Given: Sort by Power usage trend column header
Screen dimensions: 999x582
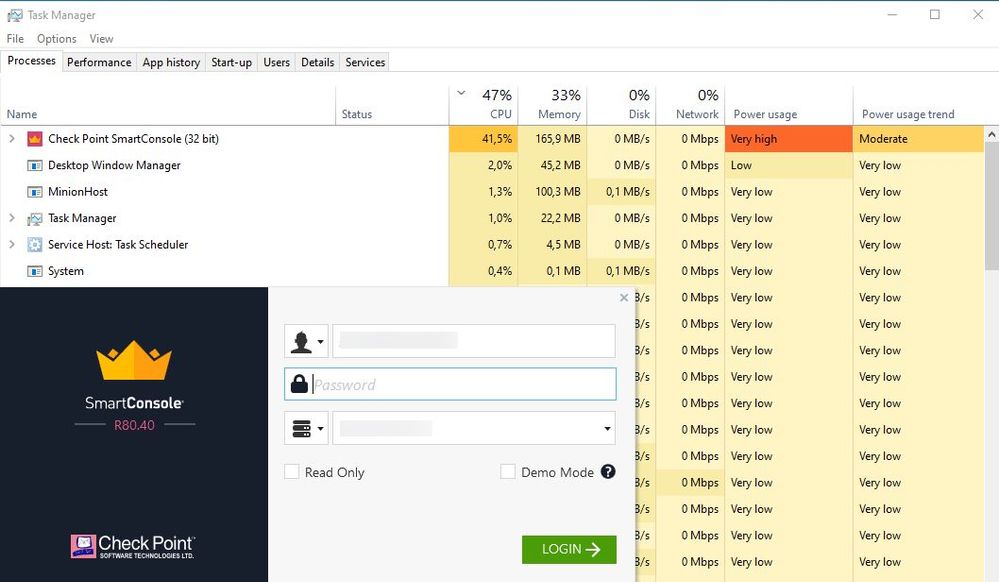Looking at the screenshot, I should 918,105.
